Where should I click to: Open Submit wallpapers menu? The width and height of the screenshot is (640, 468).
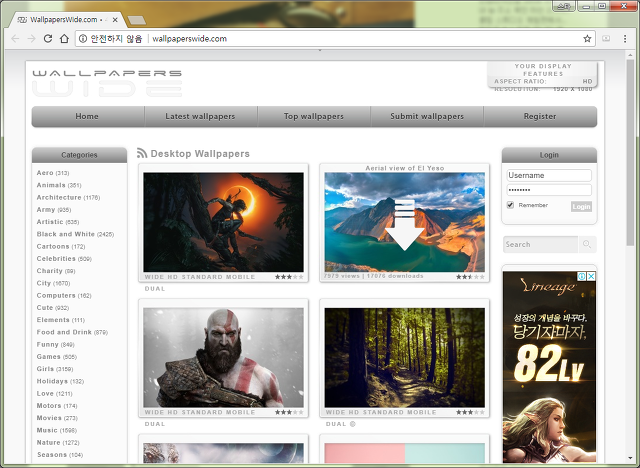427,116
